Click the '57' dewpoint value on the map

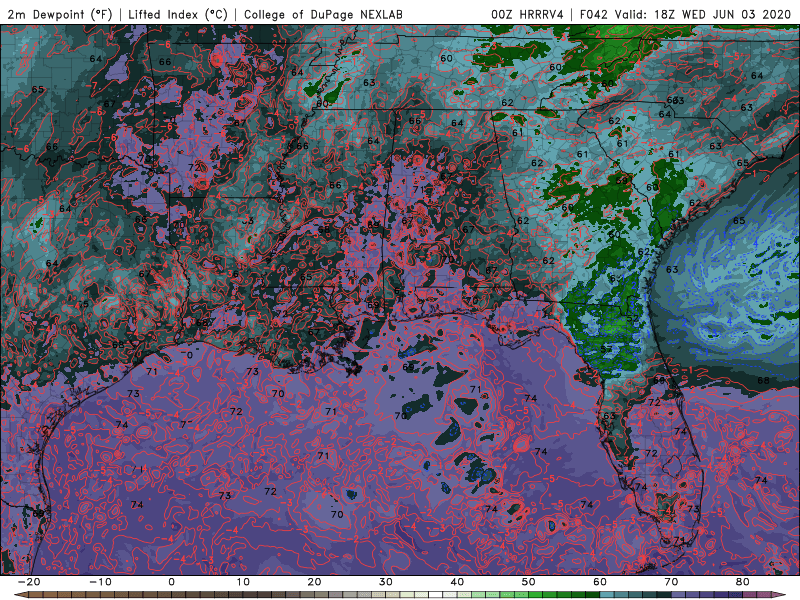(606, 349)
